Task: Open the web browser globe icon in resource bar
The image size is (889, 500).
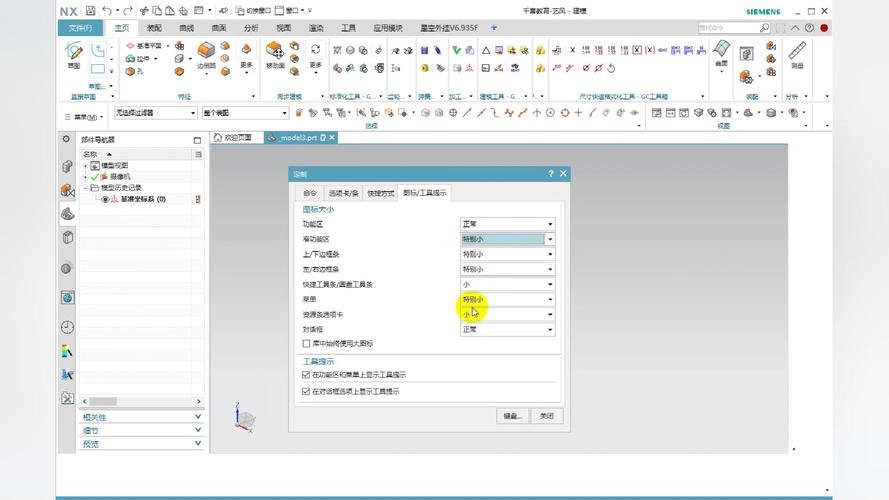Action: click(x=67, y=298)
